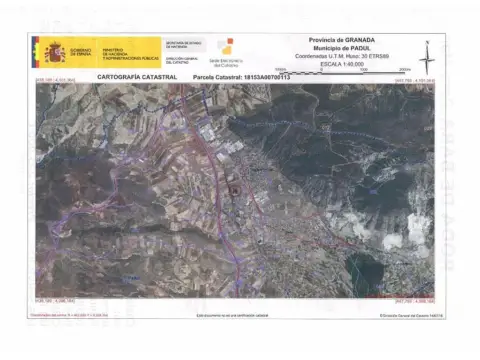Click 'Este documento no es una certificación catastral'
Viewport: 480px width, 360px height.
[232, 315]
